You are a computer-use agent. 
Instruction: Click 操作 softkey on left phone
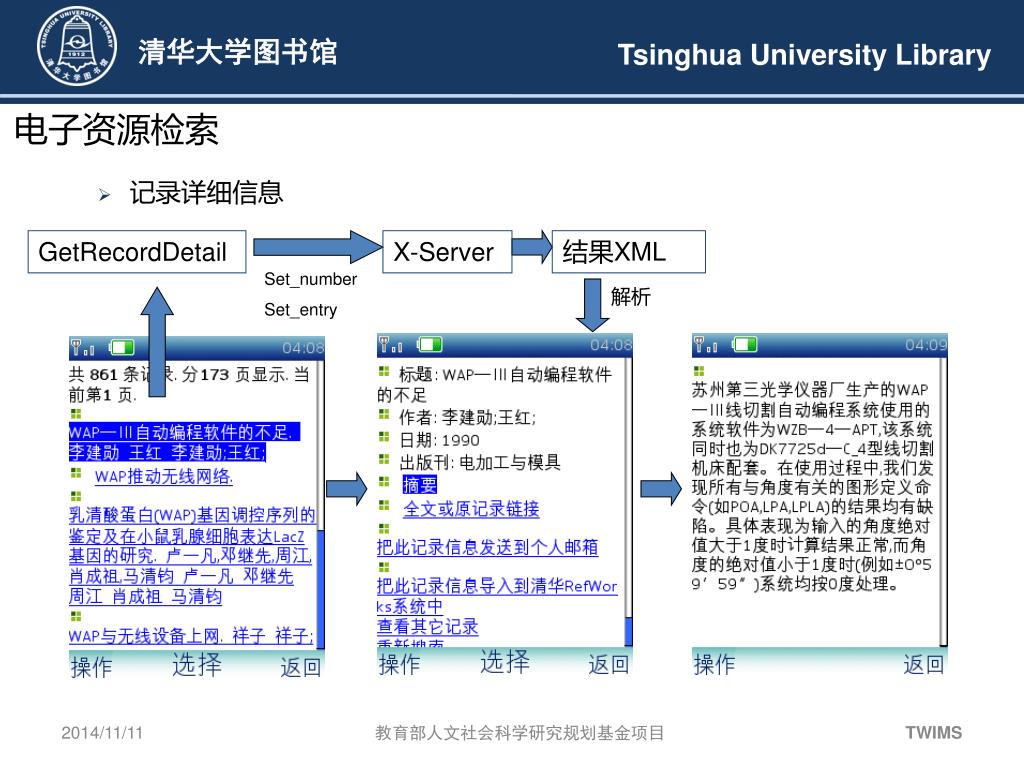point(91,667)
